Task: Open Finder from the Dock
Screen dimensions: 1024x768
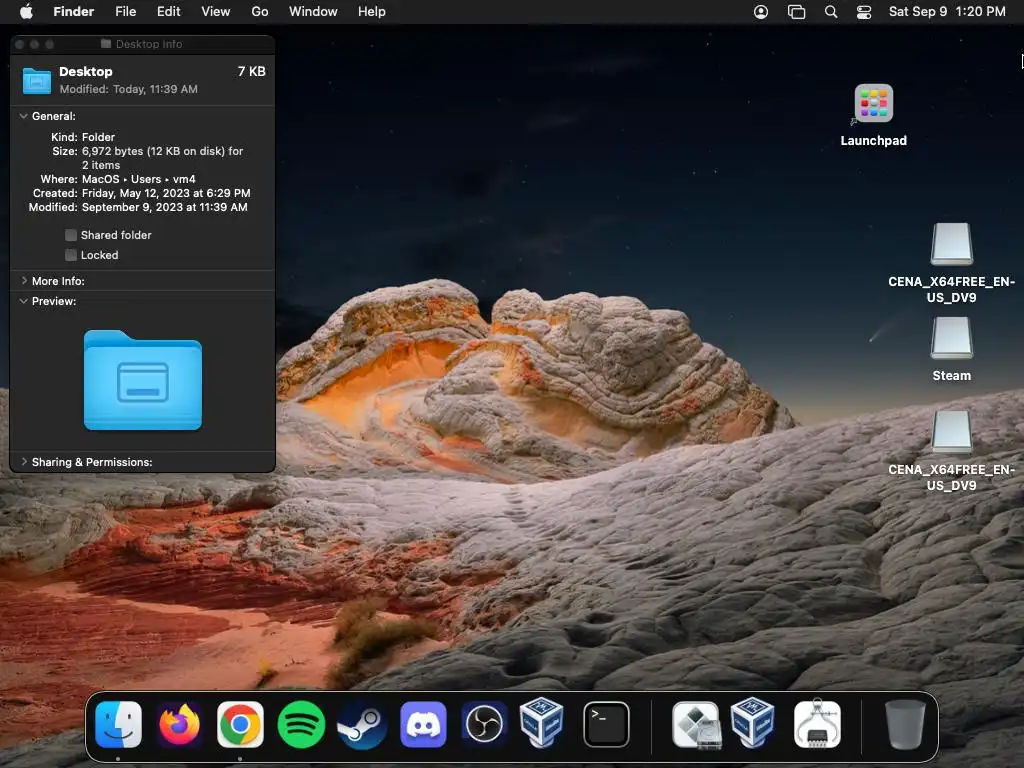Action: coord(118,724)
